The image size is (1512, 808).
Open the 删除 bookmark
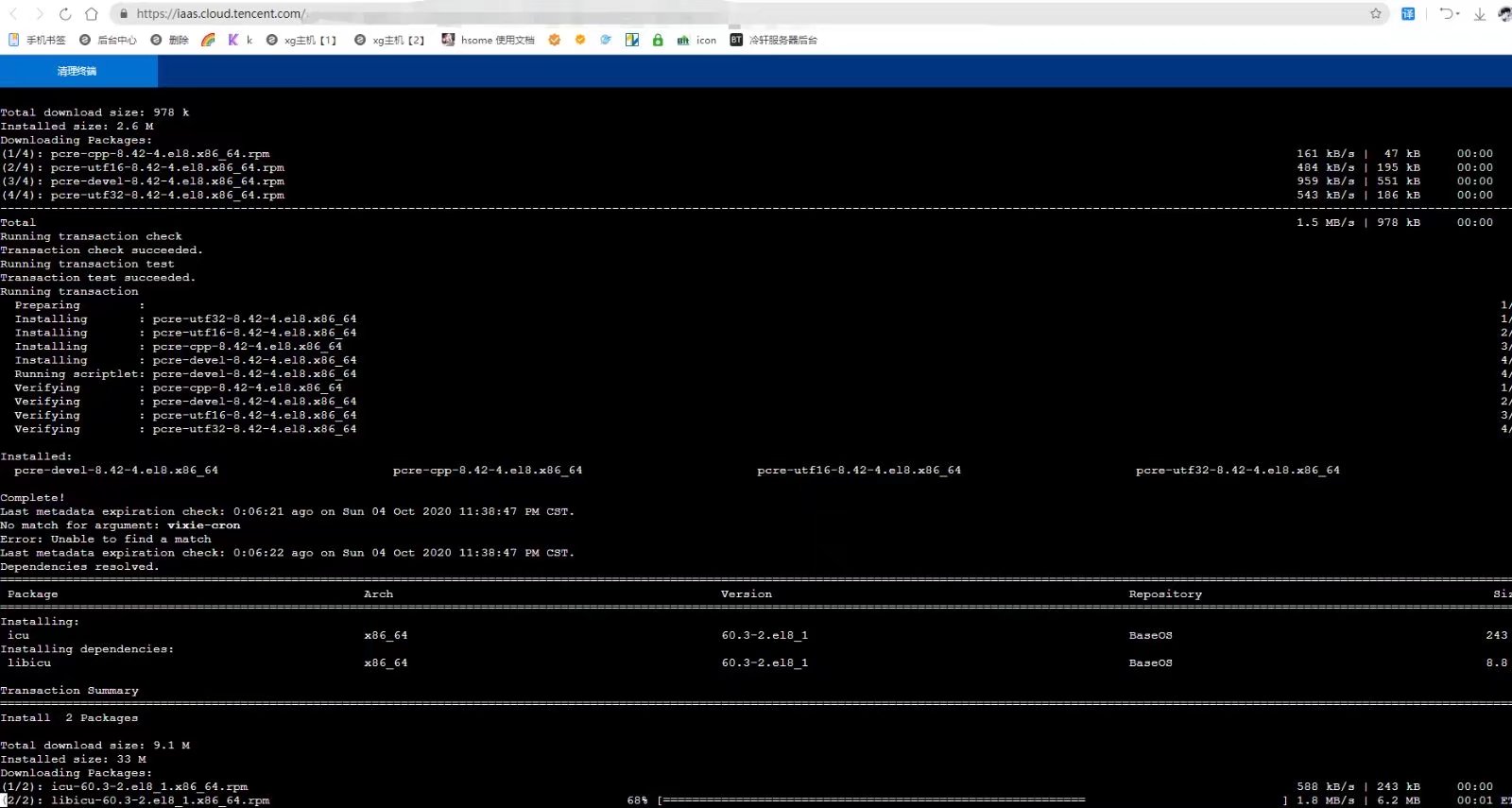pyautogui.click(x=170, y=40)
